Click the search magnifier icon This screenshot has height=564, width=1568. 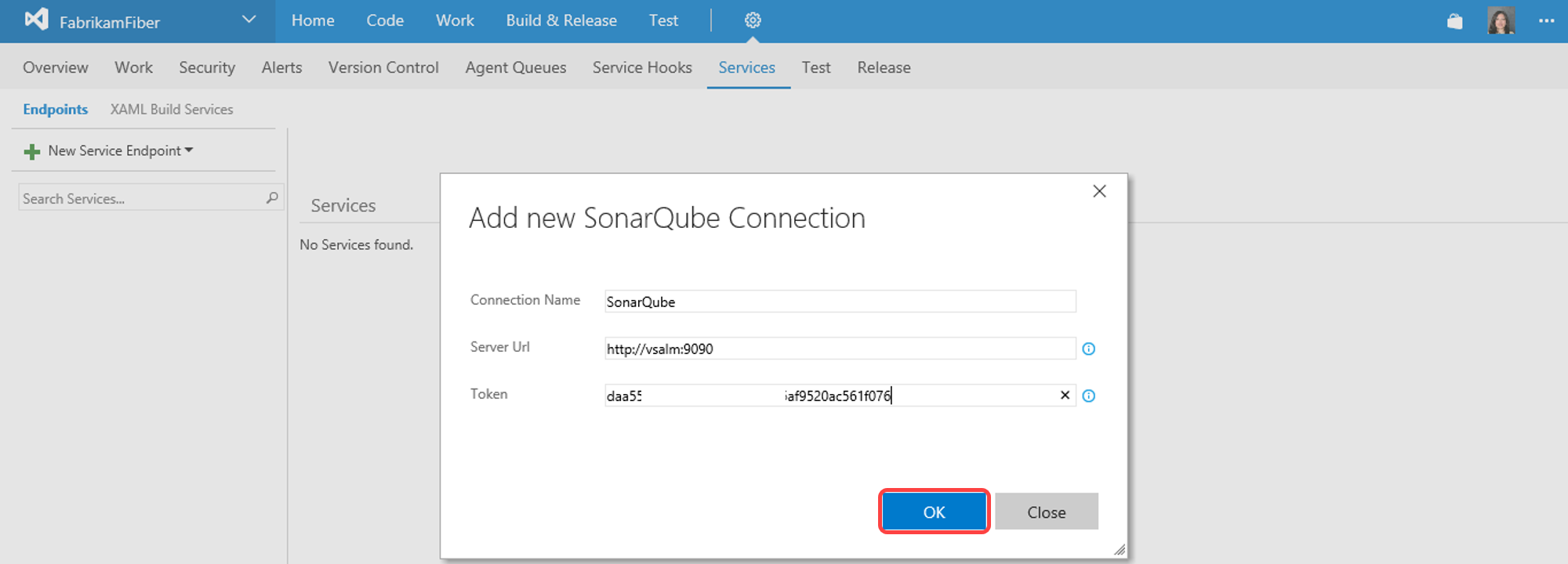click(272, 198)
